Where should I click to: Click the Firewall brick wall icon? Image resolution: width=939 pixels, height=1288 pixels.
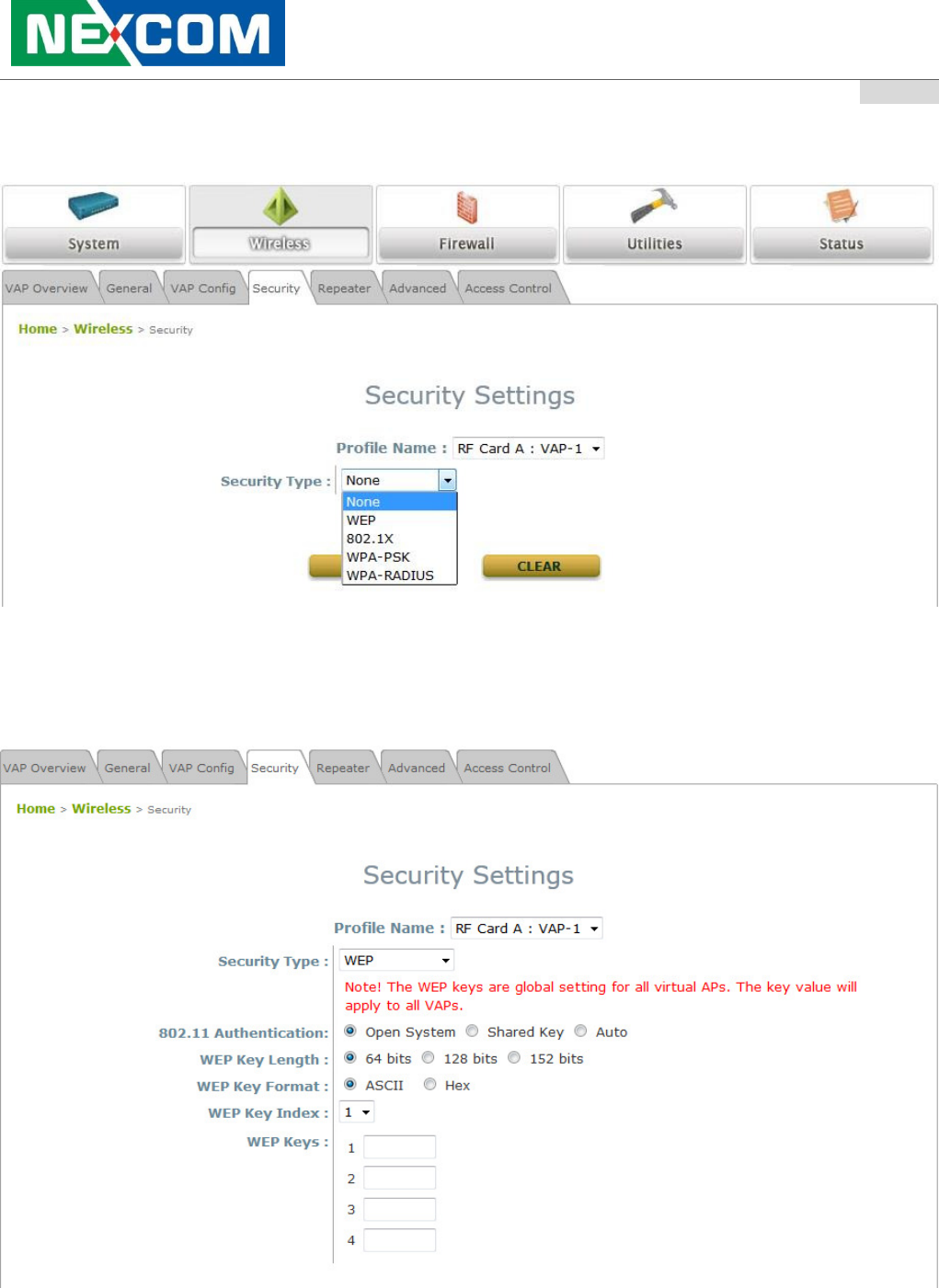467,208
